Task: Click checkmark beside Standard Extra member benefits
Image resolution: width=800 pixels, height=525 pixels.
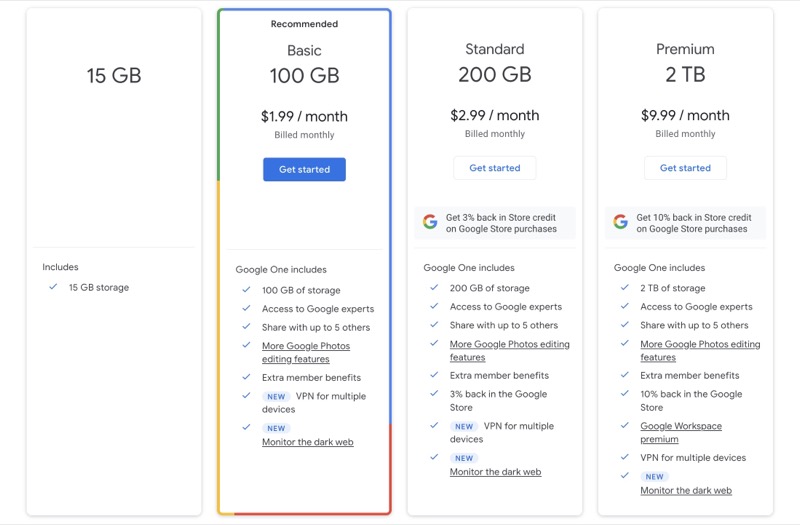Action: 434,374
